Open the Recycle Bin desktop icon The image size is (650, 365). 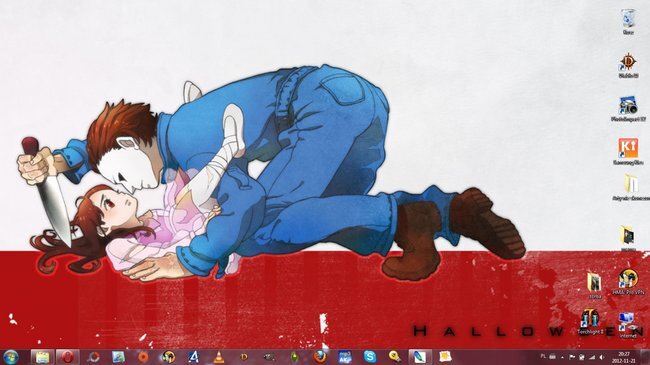point(628,22)
